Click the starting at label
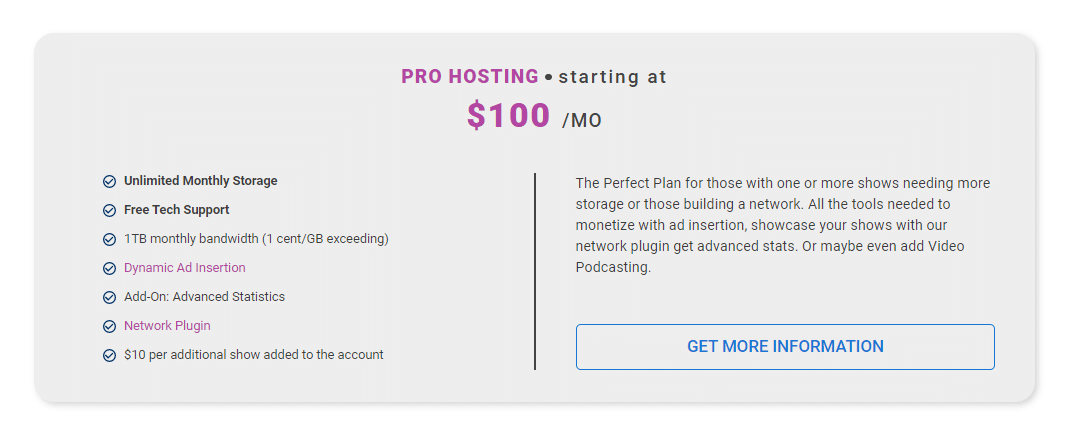This screenshot has height=428, width=1071. coord(613,77)
